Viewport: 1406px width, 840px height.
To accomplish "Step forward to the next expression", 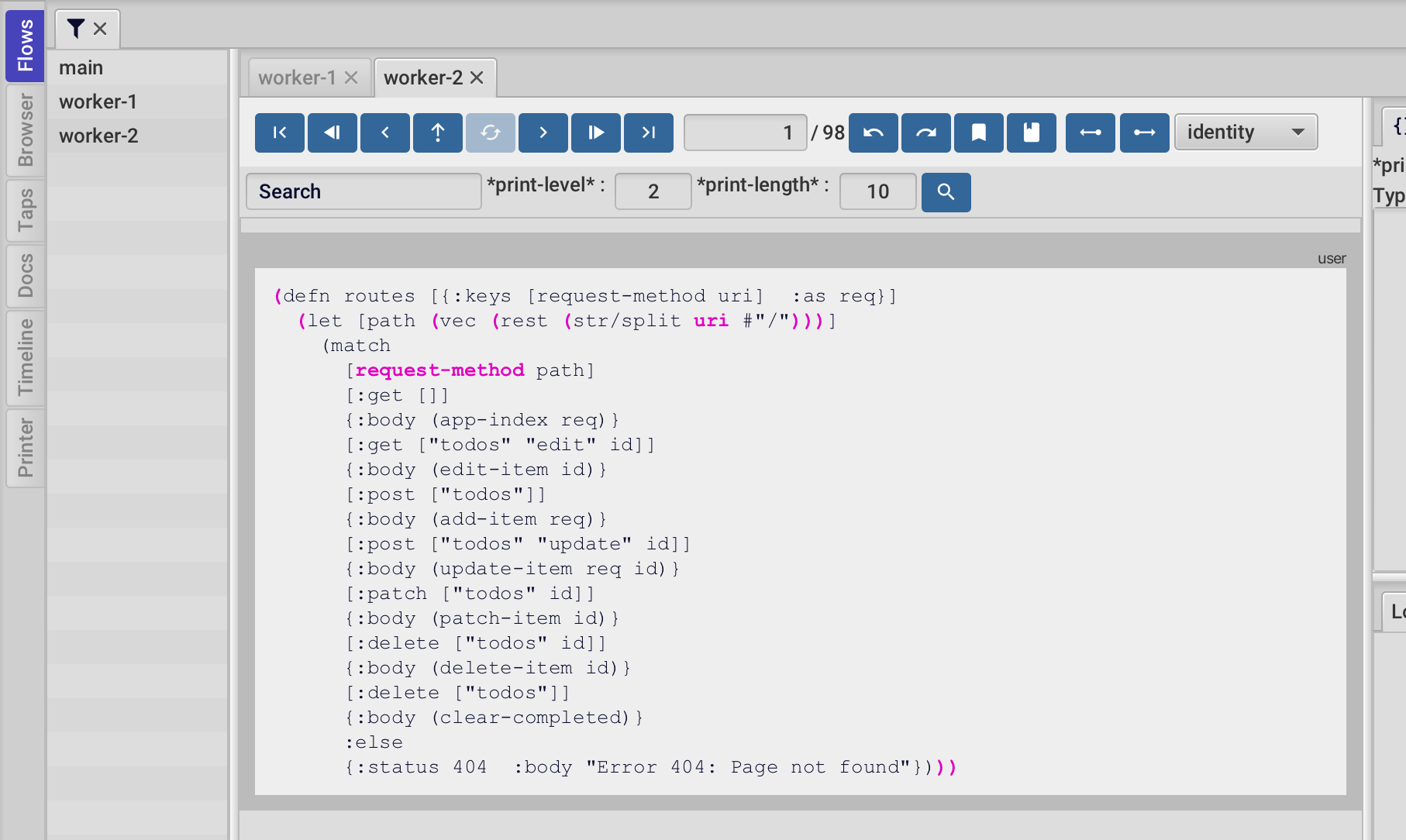I will 543,133.
